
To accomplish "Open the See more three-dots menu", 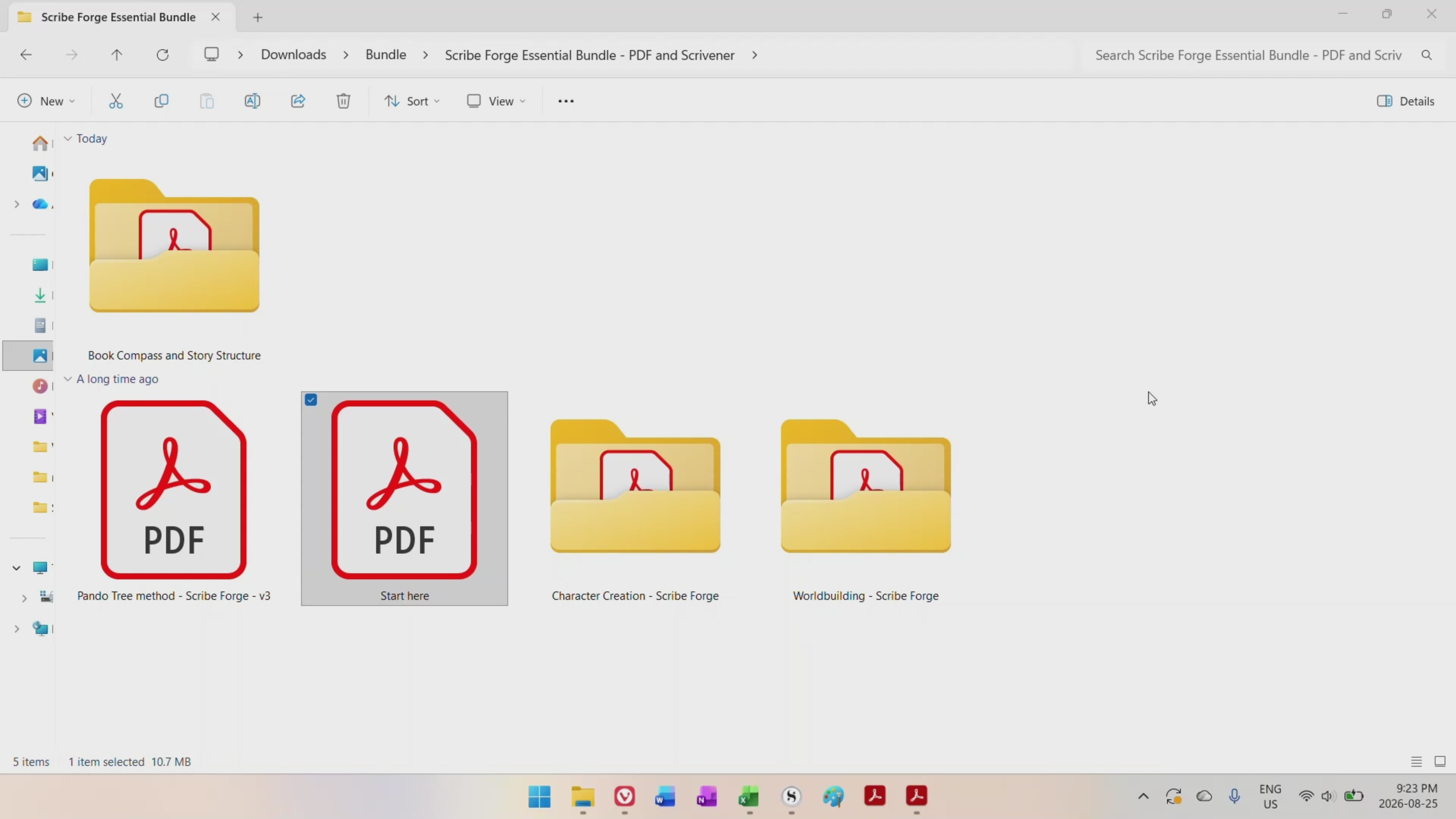I will 566,101.
